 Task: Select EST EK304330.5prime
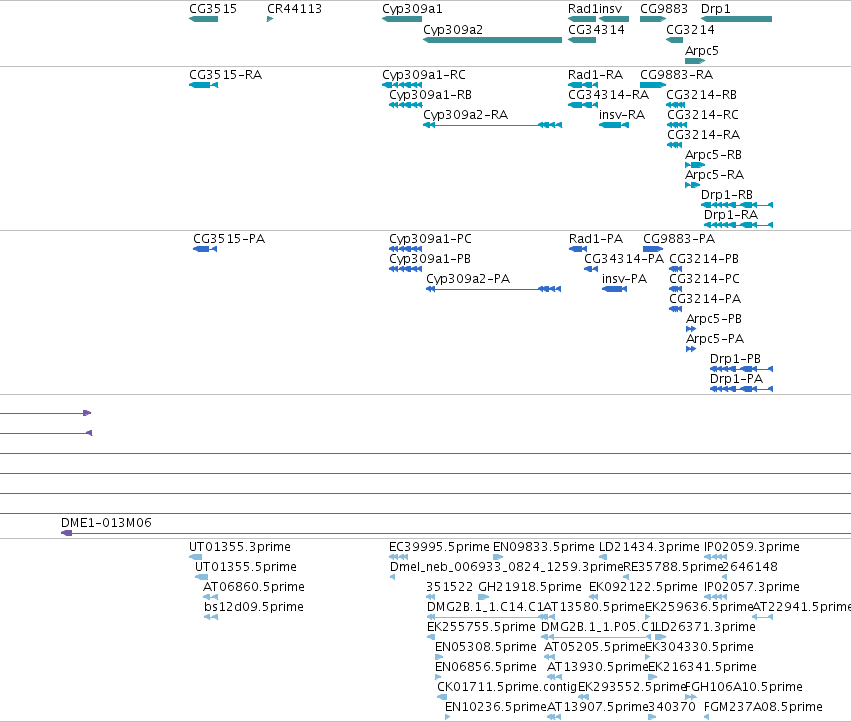(x=699, y=647)
